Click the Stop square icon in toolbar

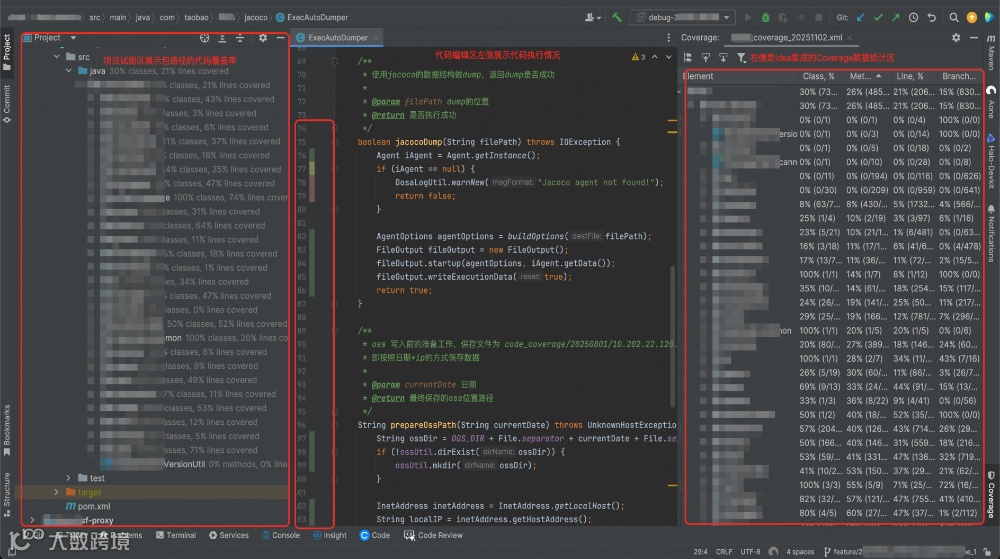pyautogui.click(x=819, y=17)
